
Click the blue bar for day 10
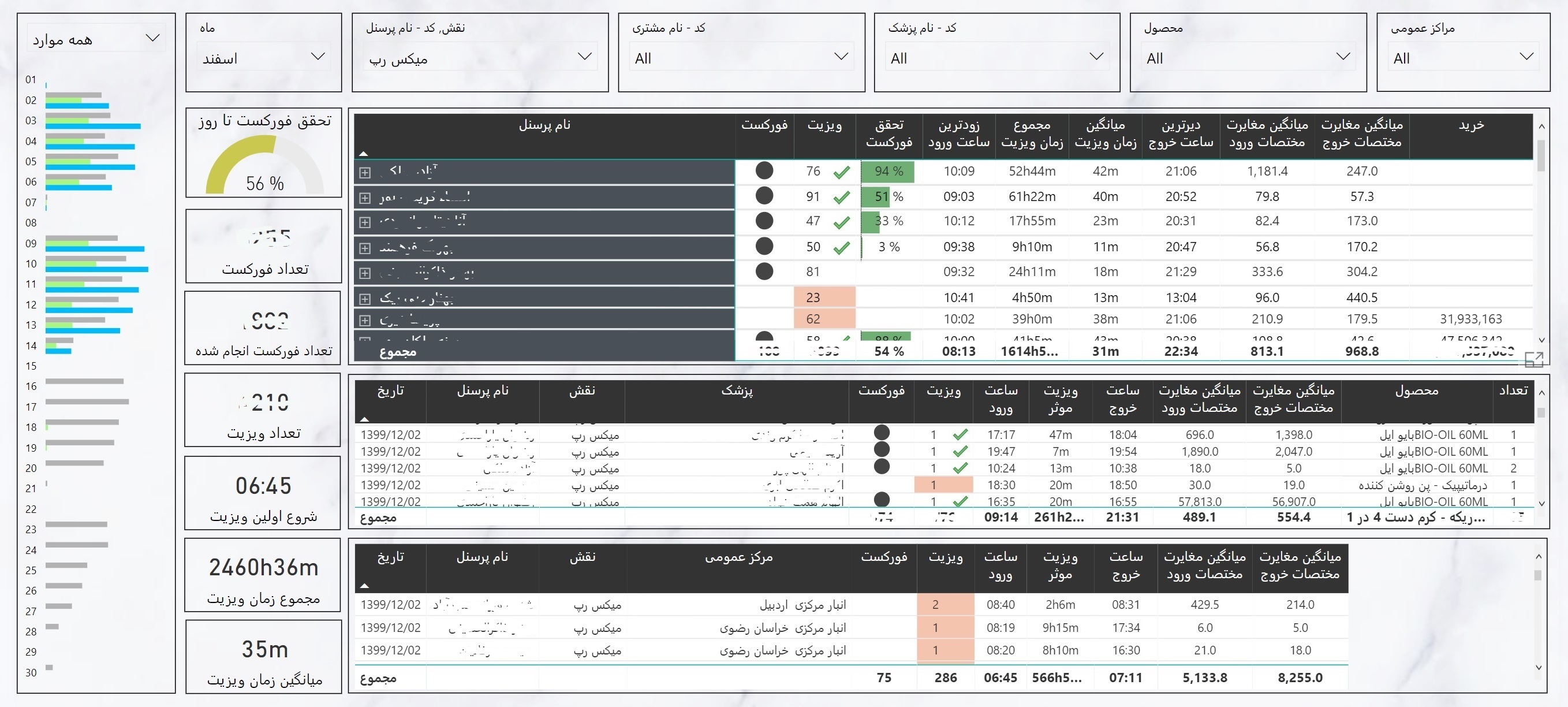[98, 269]
